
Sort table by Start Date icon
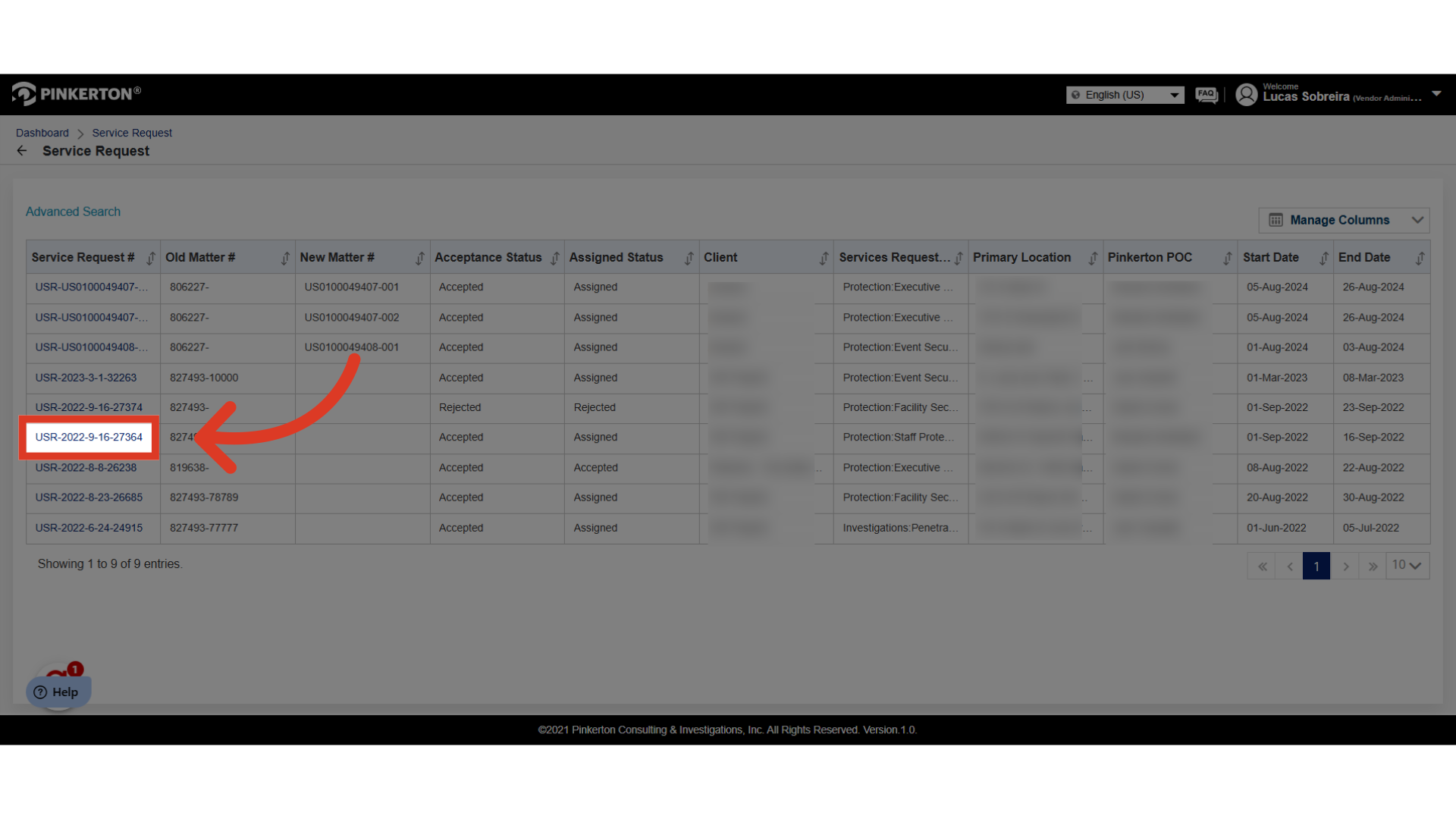click(1323, 258)
